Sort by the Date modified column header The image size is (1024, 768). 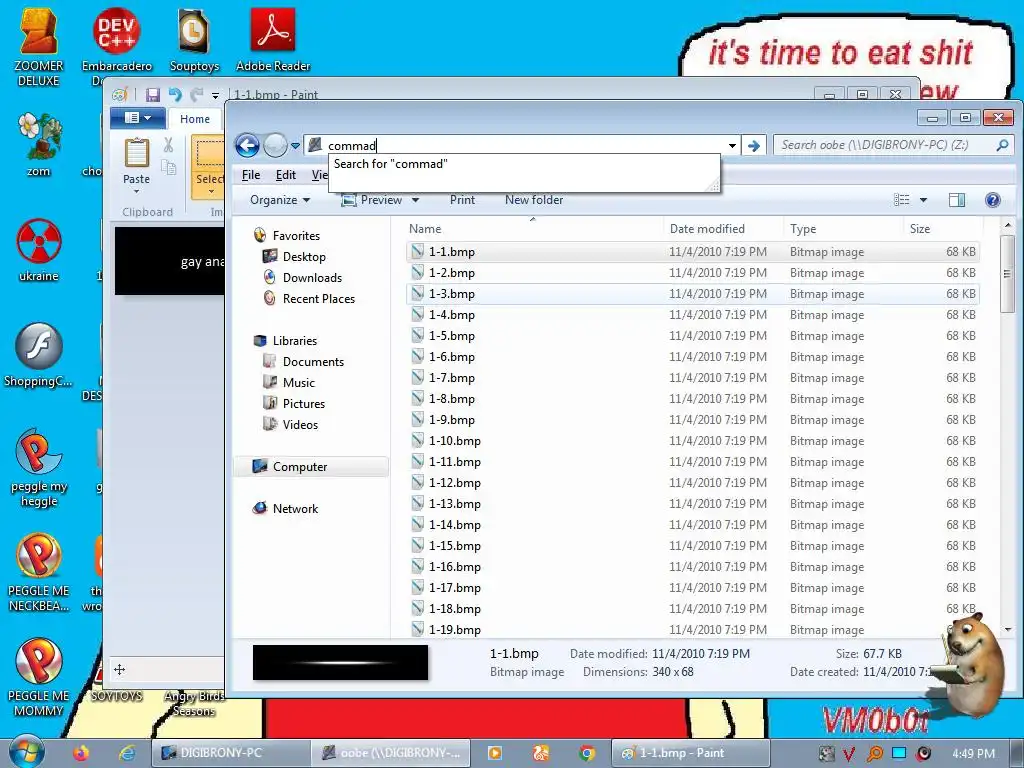point(723,229)
